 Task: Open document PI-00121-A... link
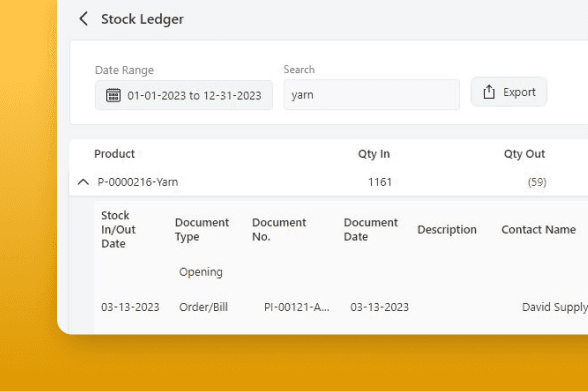[x=297, y=307]
